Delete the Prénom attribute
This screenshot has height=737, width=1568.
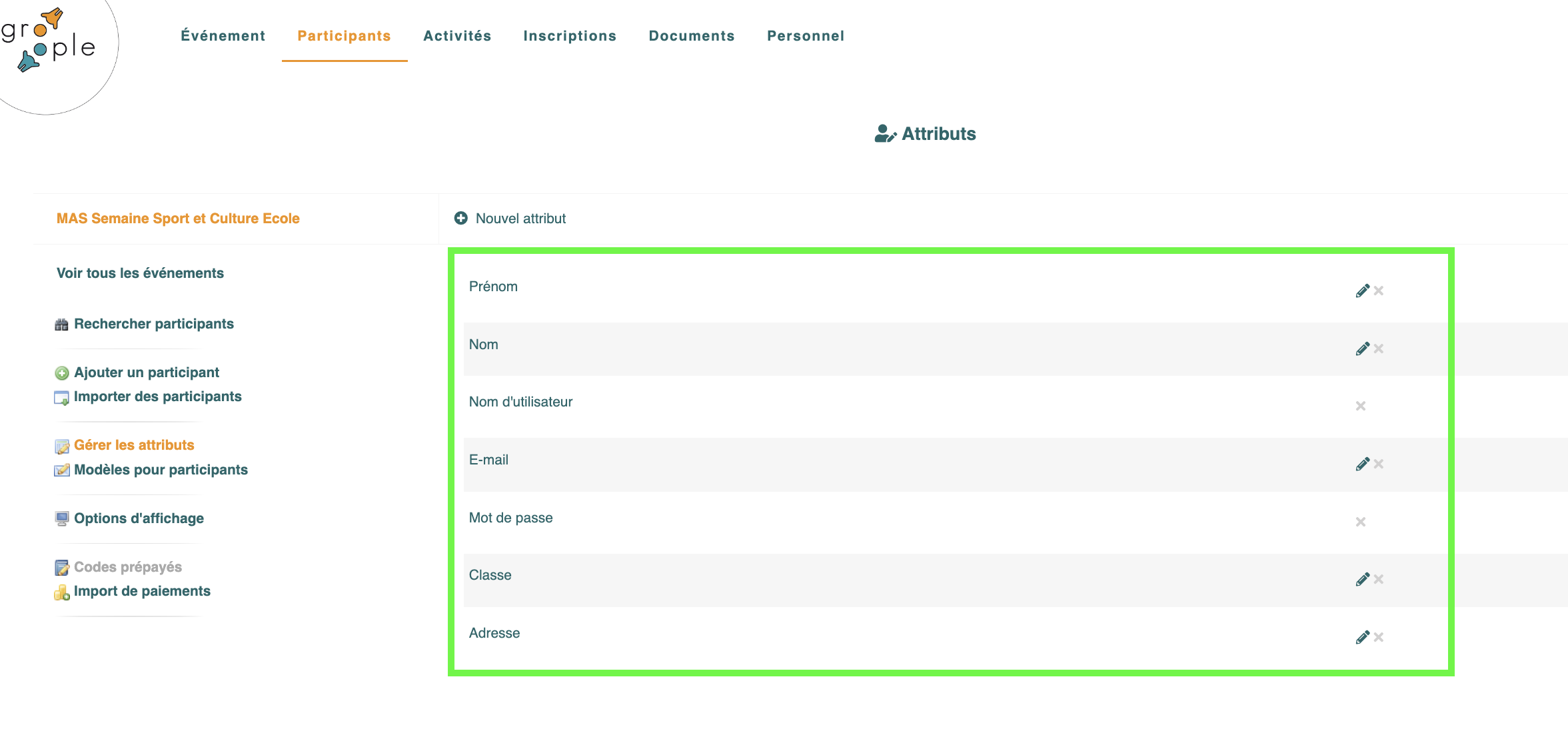(x=1379, y=291)
